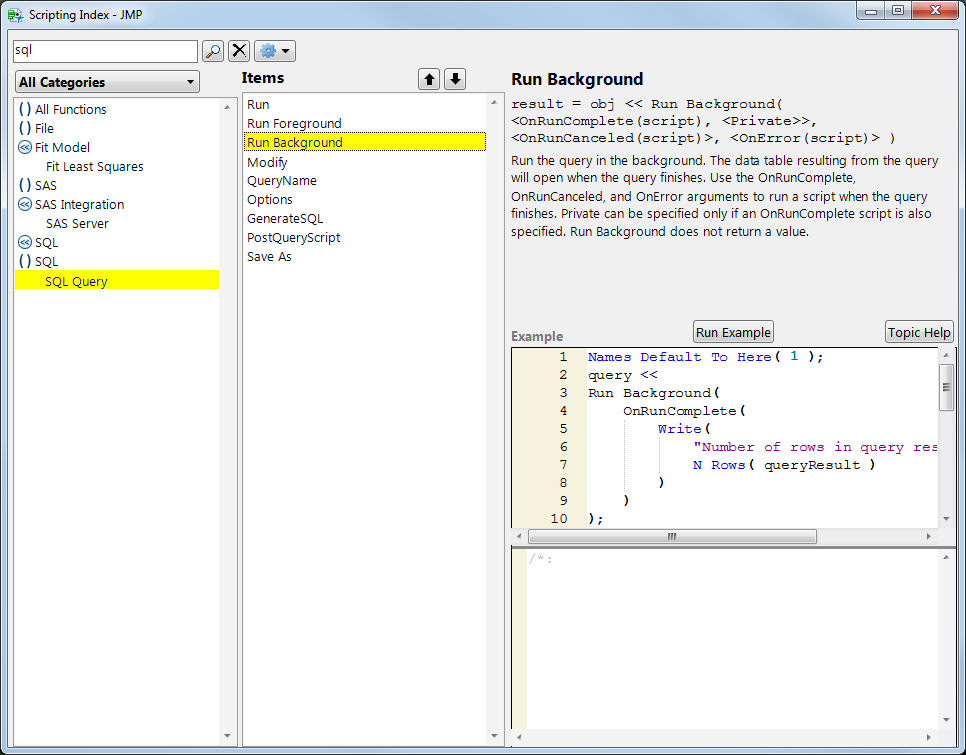The height and width of the screenshot is (755, 966).
Task: Click the down arrow above Items
Action: (x=455, y=80)
